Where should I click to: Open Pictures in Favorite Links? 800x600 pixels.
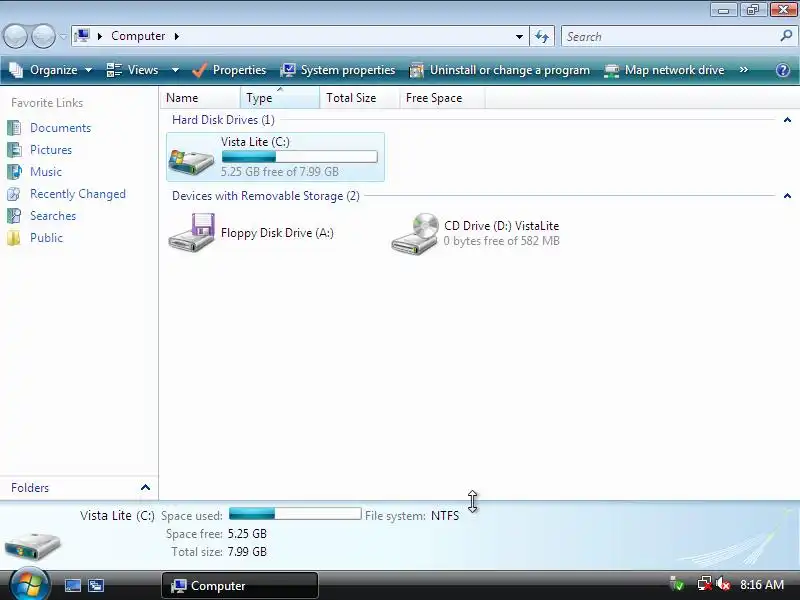click(x=51, y=149)
